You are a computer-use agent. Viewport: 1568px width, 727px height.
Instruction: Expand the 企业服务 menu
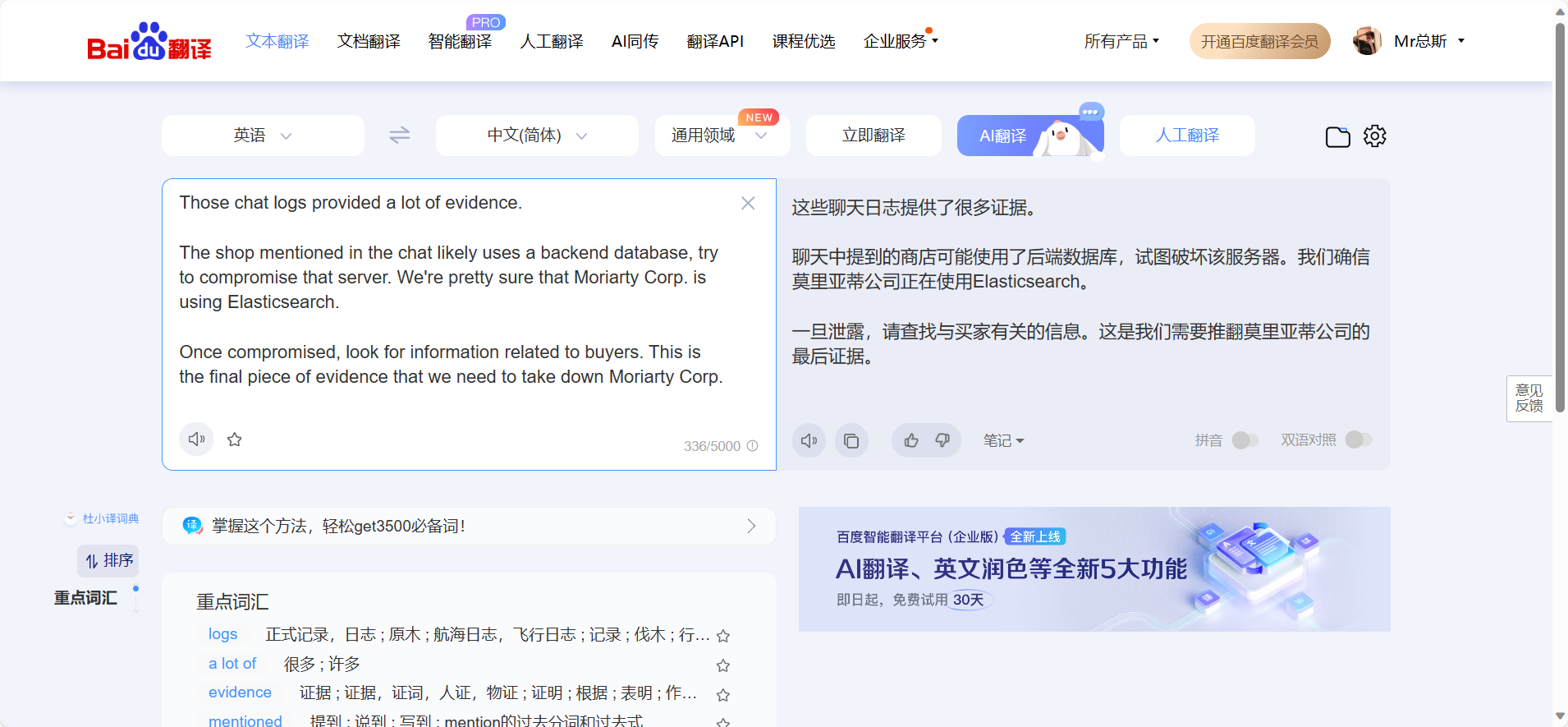pos(901,41)
